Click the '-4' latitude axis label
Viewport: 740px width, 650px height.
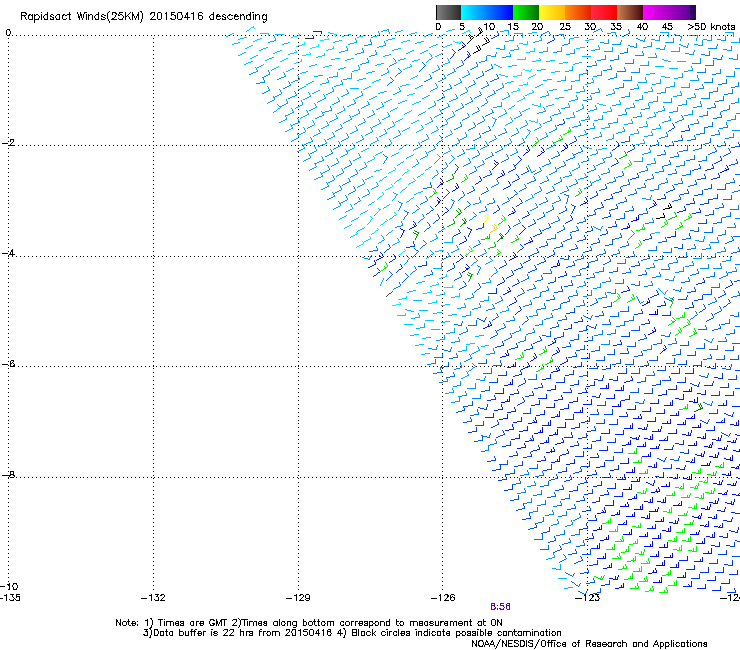(x=8, y=253)
